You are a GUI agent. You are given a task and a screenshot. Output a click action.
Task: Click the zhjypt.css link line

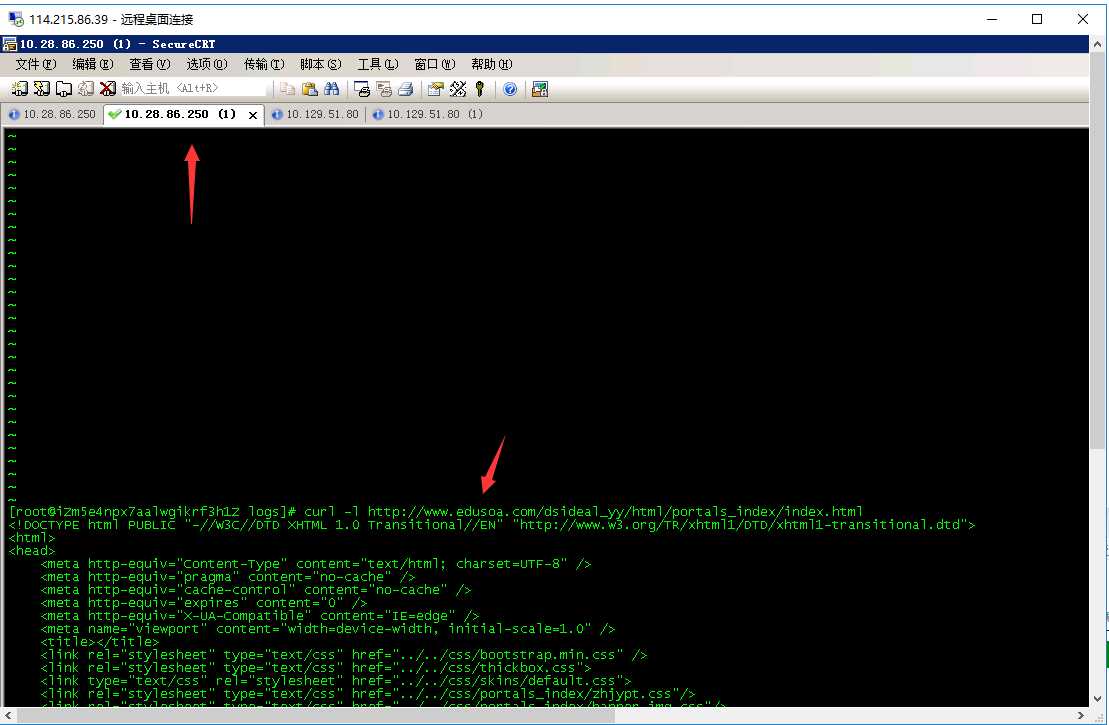click(368, 694)
